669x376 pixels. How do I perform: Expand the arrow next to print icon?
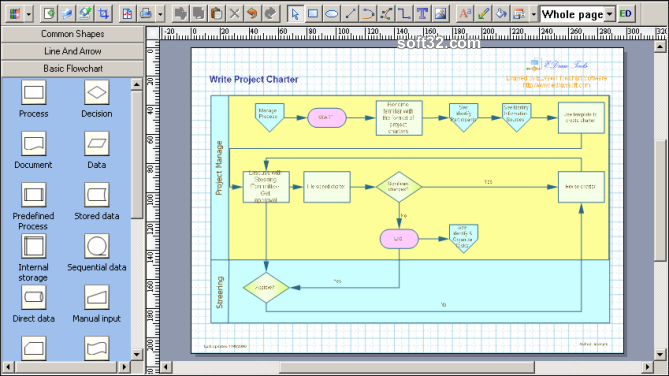[160, 14]
